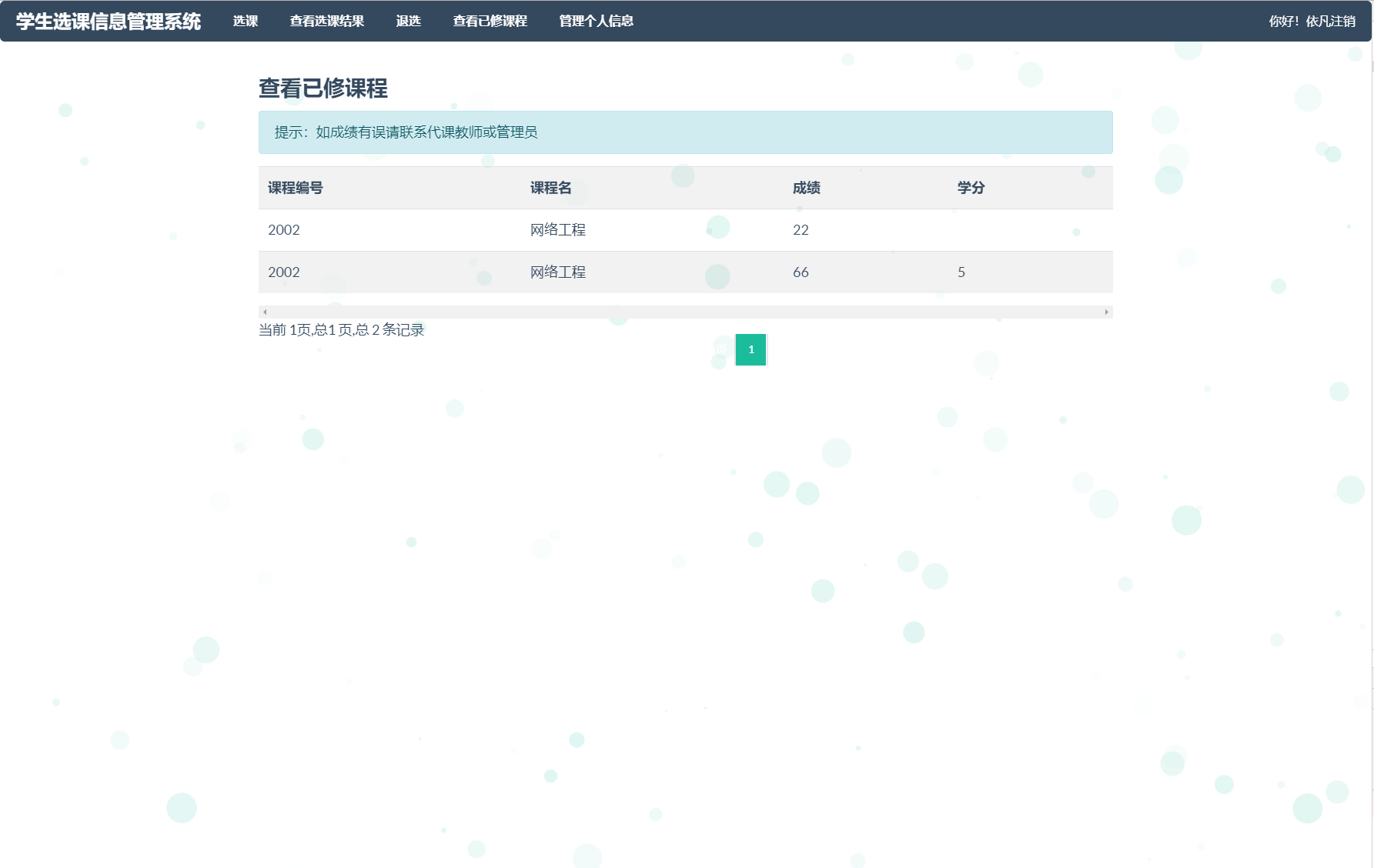Image resolution: width=1374 pixels, height=868 pixels.
Task: Open the 查看选课结果 page
Action: coord(326,21)
